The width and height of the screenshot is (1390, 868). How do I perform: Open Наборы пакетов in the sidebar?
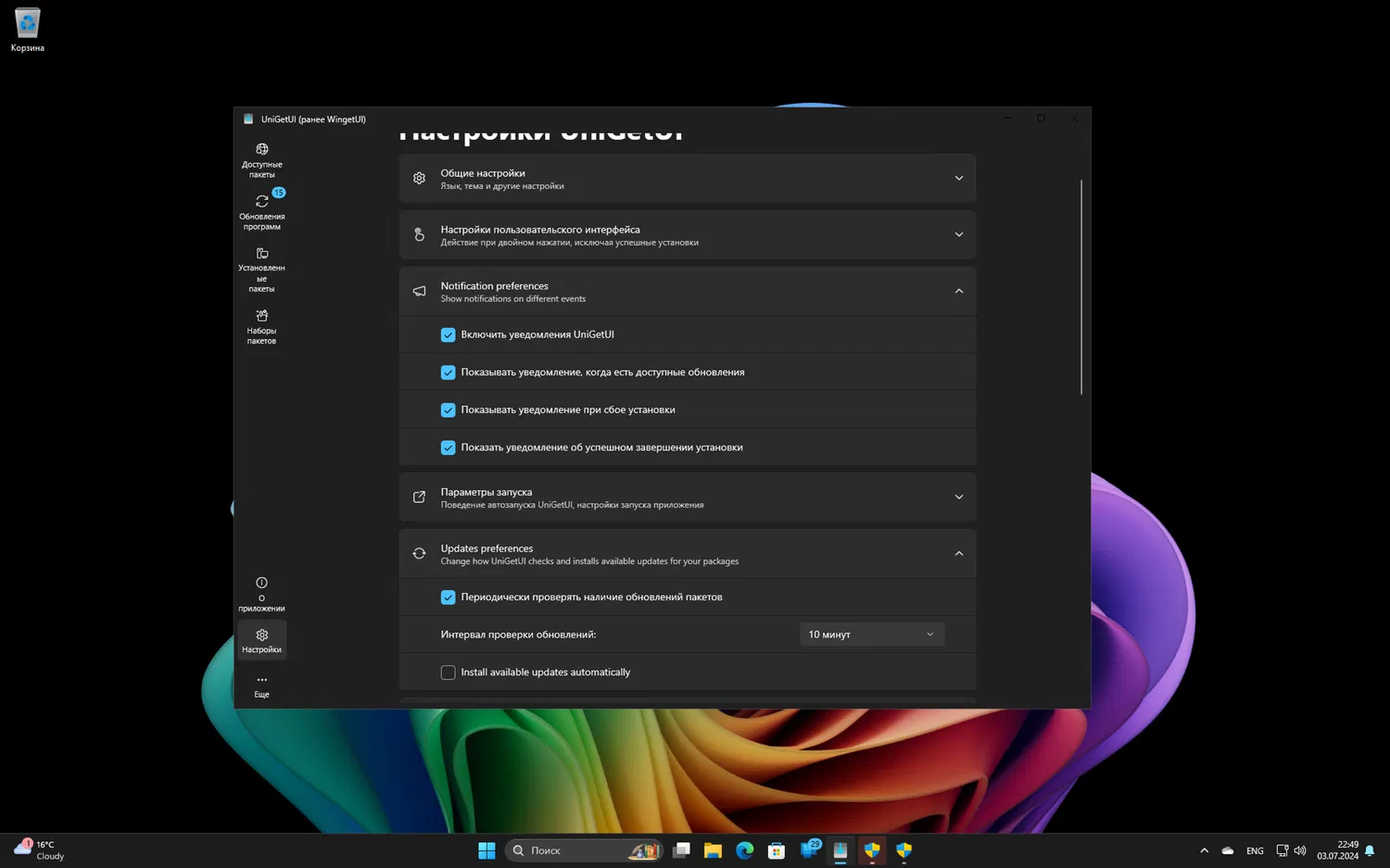tap(261, 327)
